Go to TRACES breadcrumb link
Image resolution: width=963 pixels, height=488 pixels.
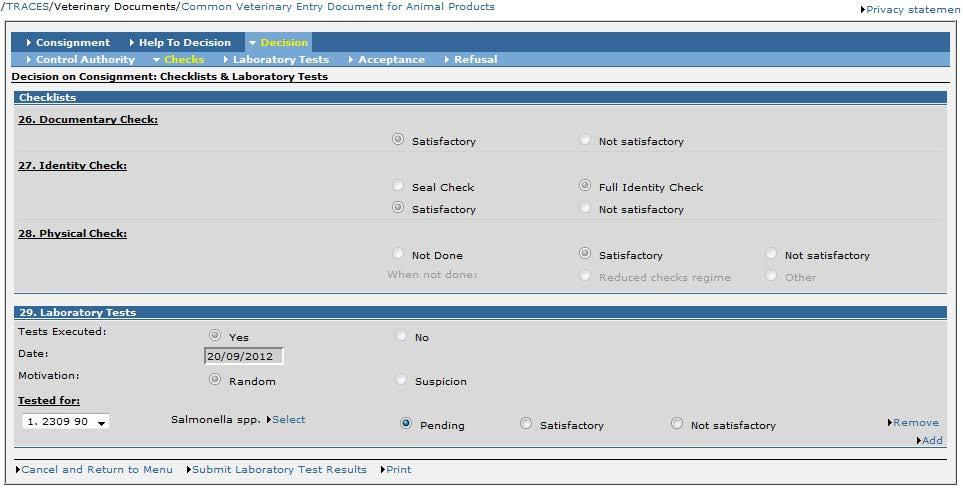[27, 7]
